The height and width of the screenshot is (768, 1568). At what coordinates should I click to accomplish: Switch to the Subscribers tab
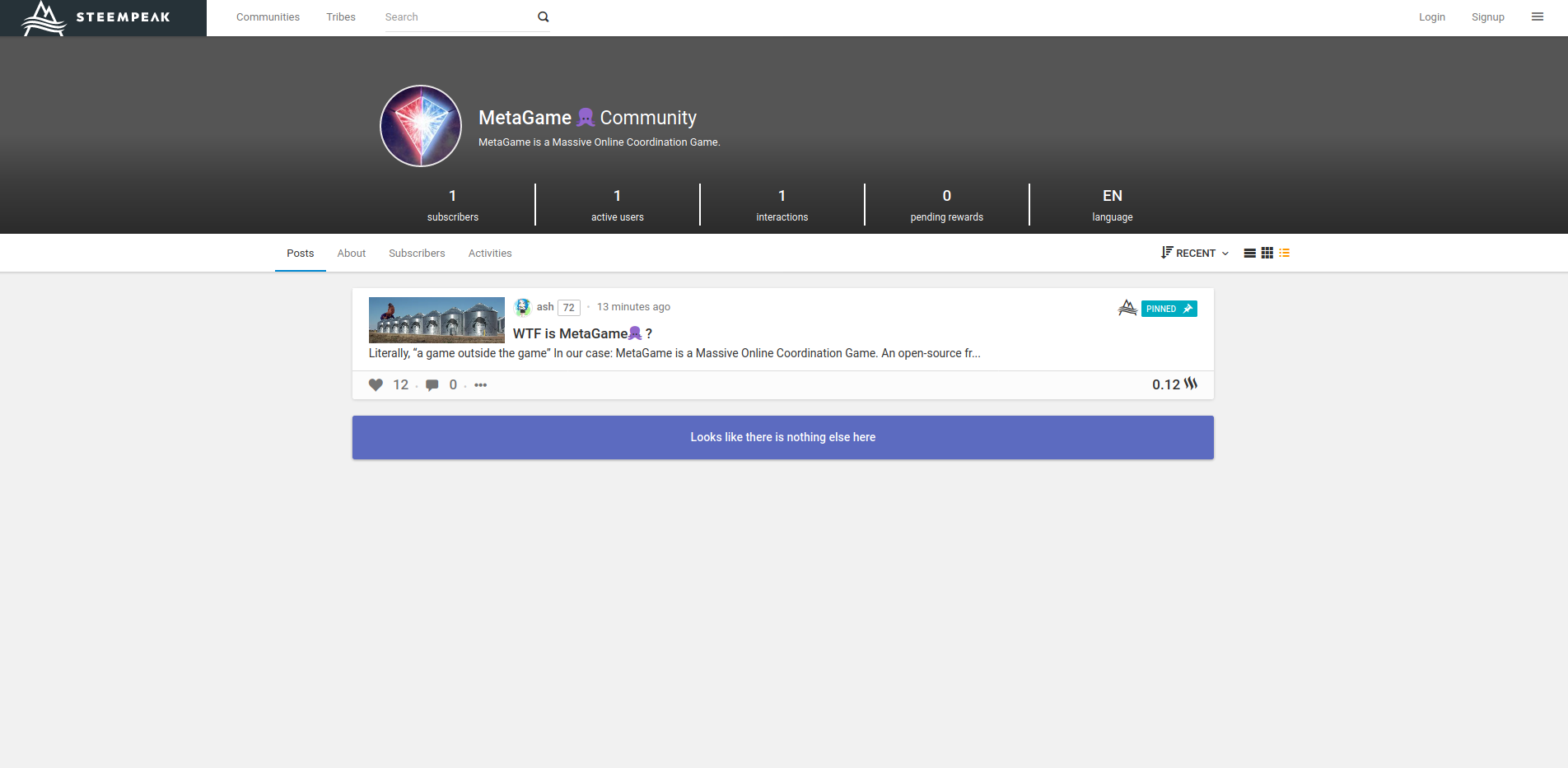point(417,253)
